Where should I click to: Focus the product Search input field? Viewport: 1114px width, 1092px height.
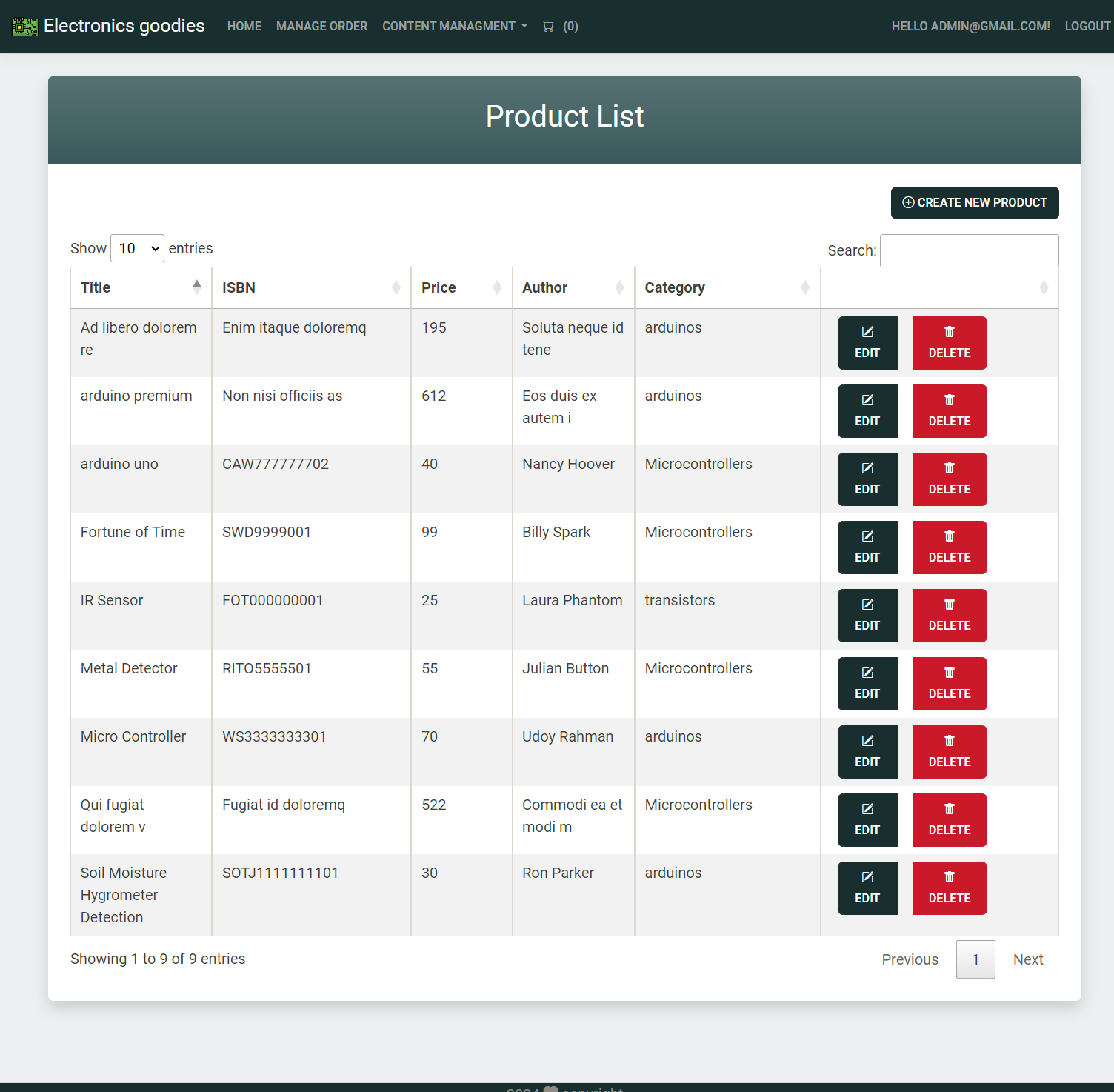point(969,250)
